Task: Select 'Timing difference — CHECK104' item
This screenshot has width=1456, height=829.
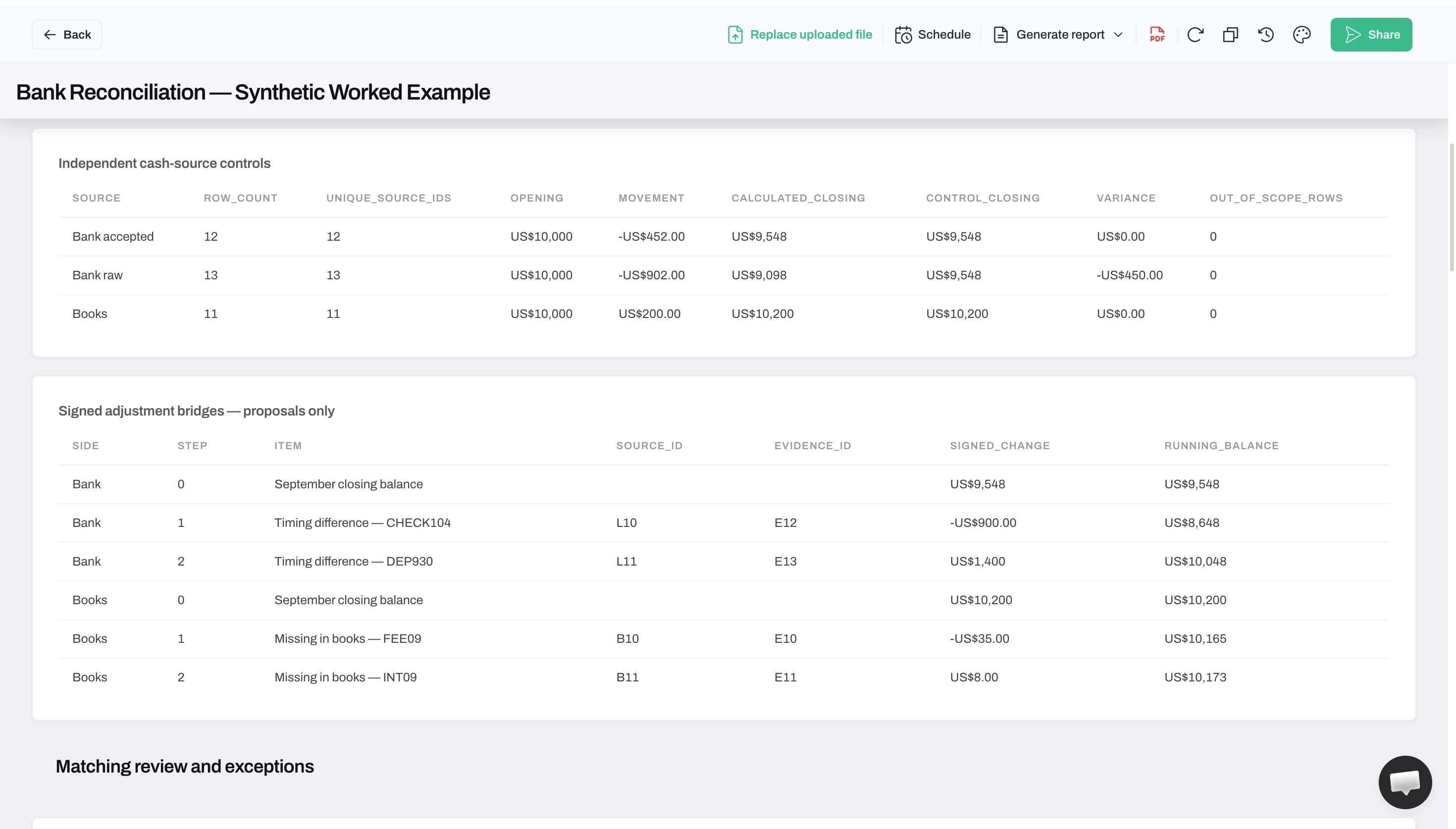Action: tap(362, 523)
